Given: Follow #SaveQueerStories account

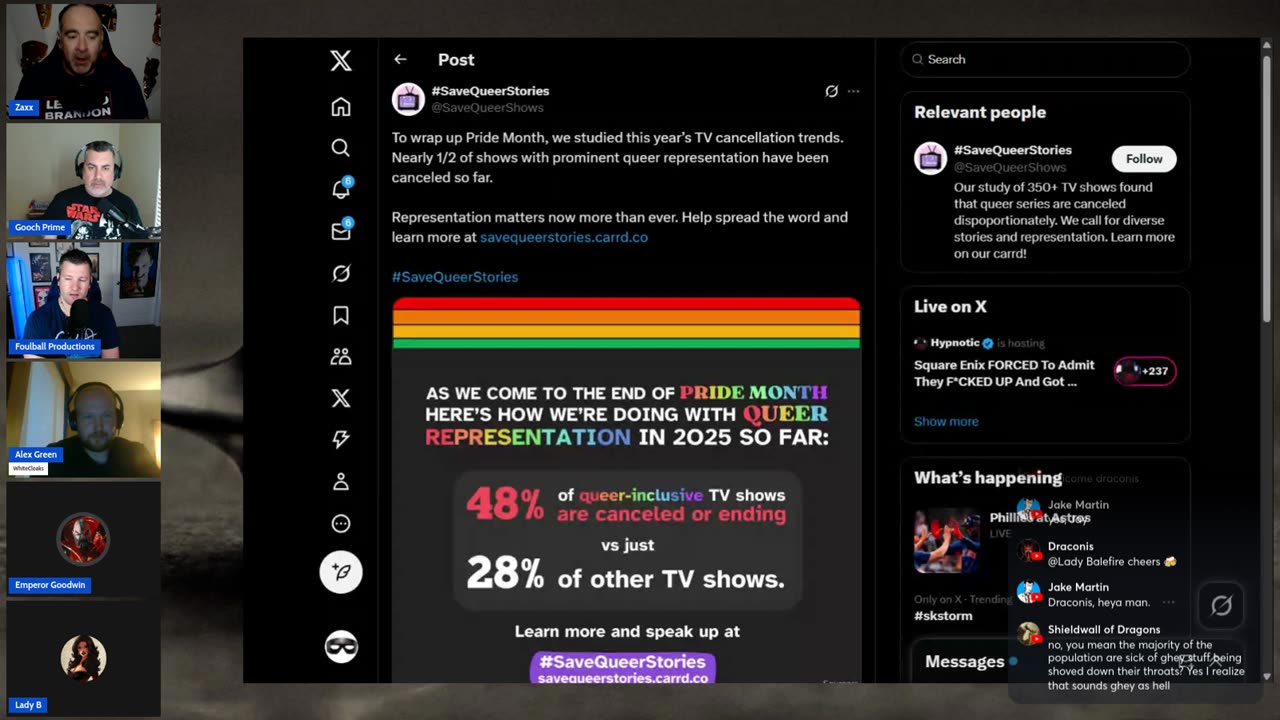Looking at the screenshot, I should (1144, 159).
